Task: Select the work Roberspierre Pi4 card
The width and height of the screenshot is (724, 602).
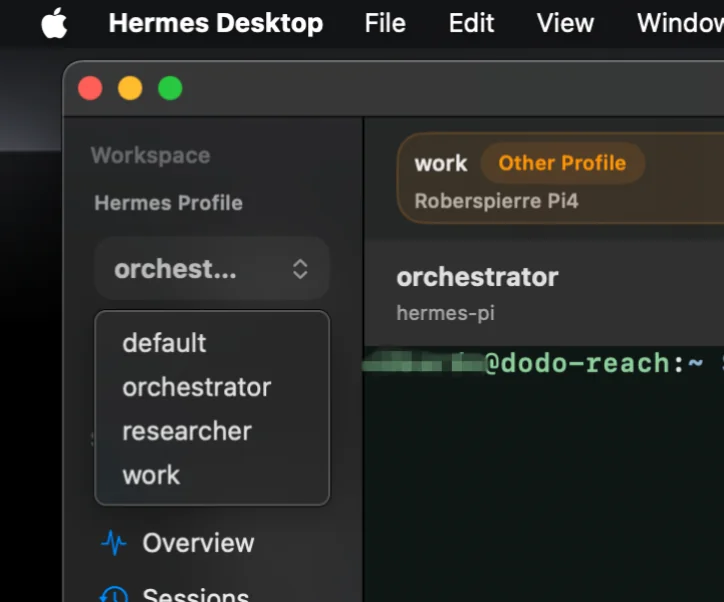Action: (560, 178)
